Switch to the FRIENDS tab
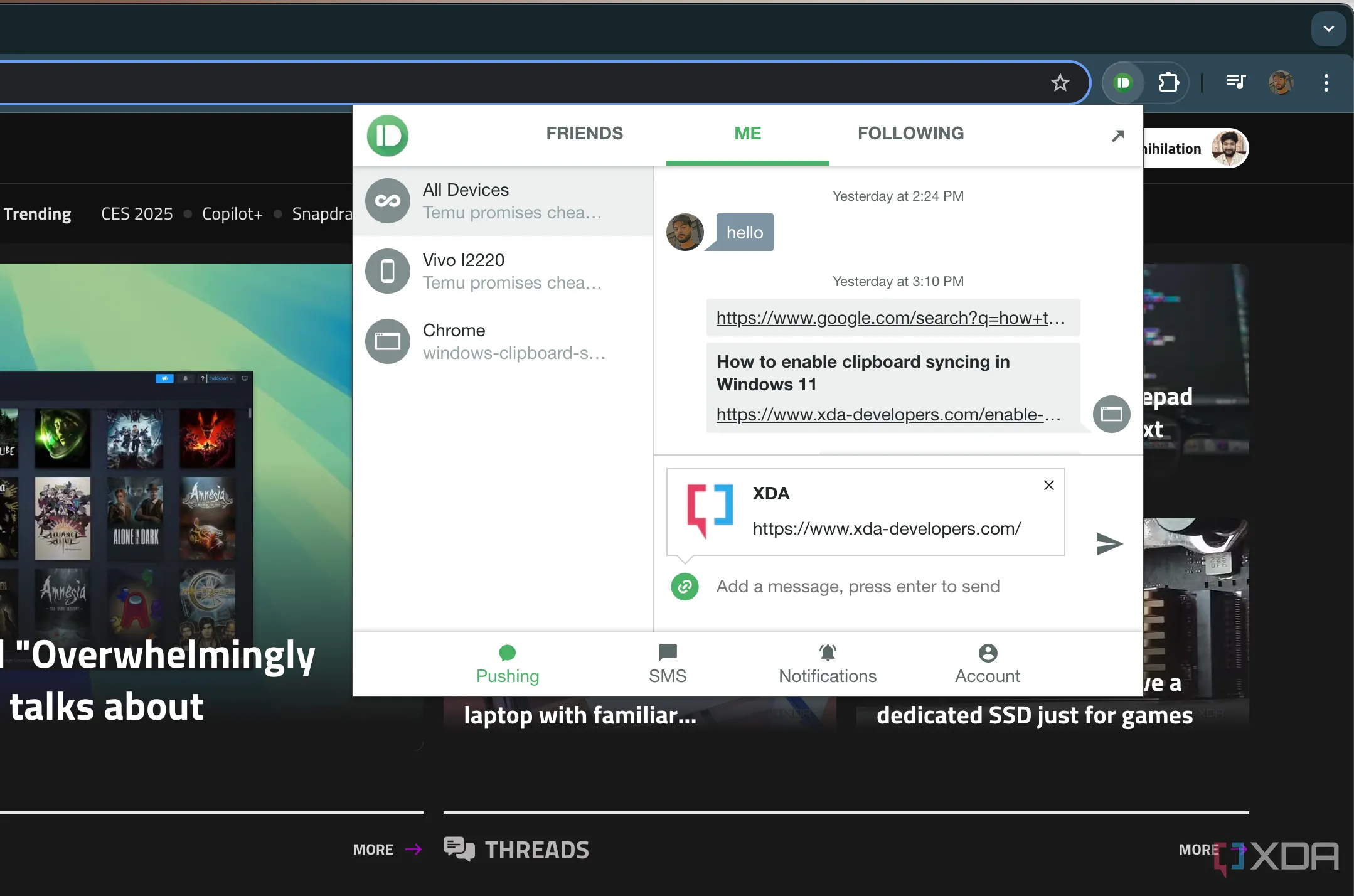1354x896 pixels. click(x=584, y=134)
